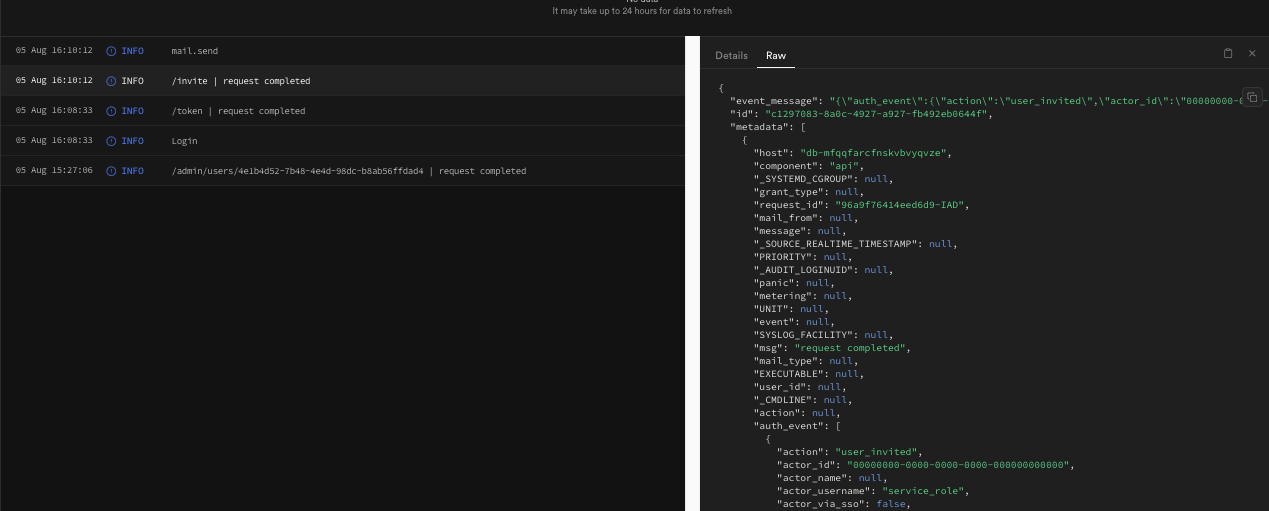Copy the log entry using the panel header clipboard icon
This screenshot has height=511, width=1269.
[1228, 54]
